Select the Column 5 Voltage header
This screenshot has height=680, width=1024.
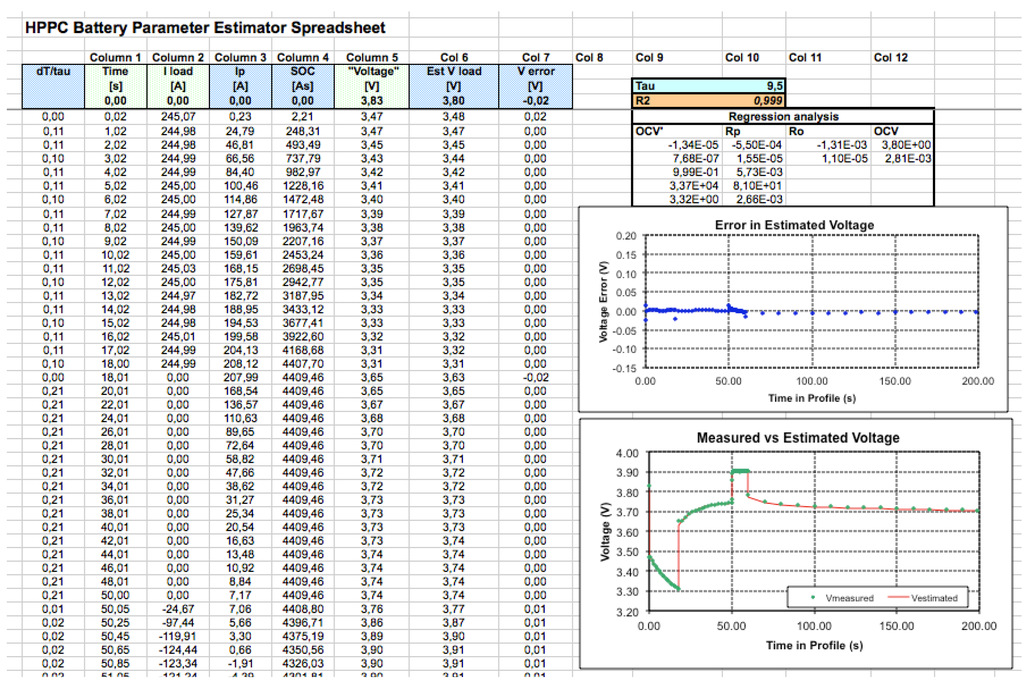coord(371,71)
